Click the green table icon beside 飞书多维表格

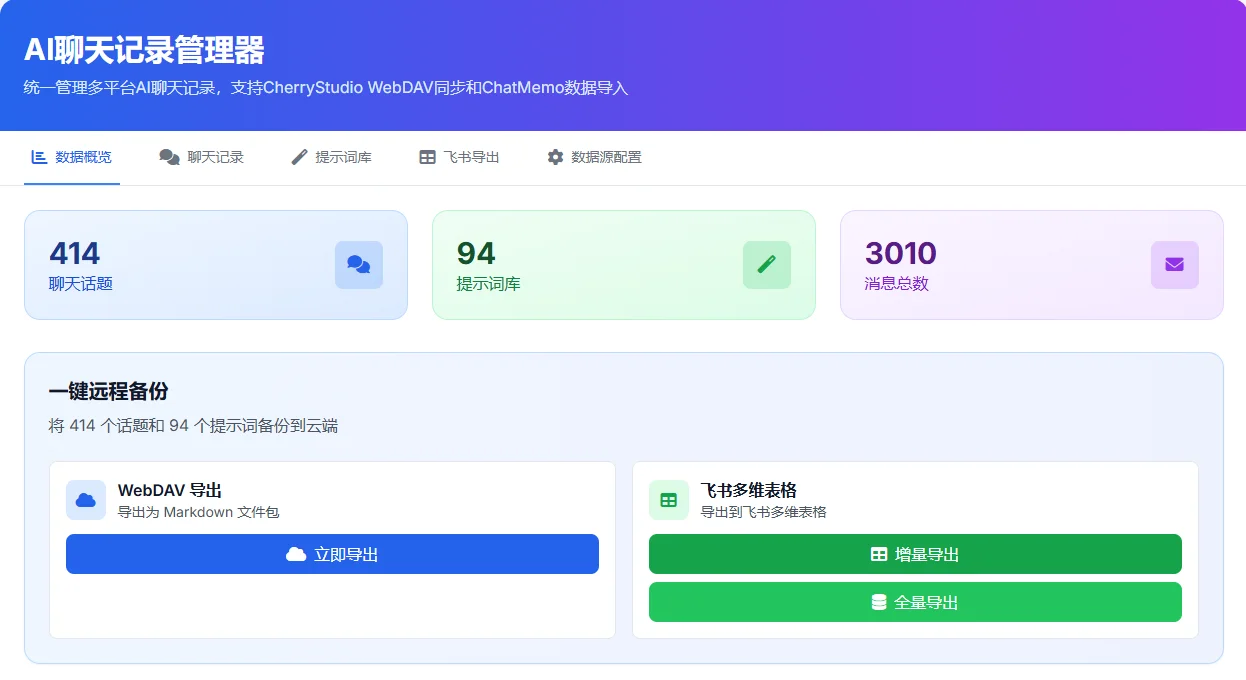(x=668, y=500)
